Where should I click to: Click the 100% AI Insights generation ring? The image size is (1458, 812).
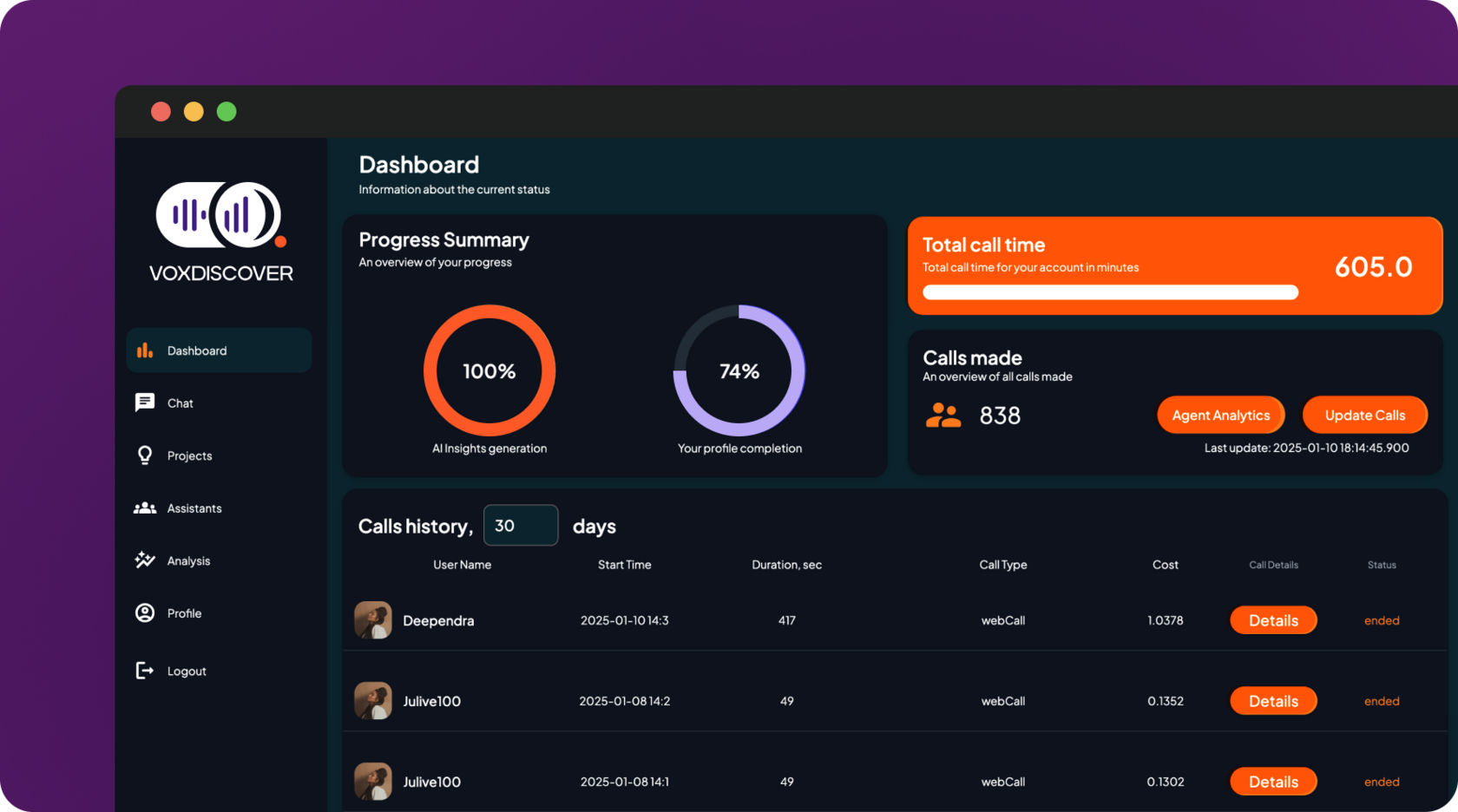489,370
